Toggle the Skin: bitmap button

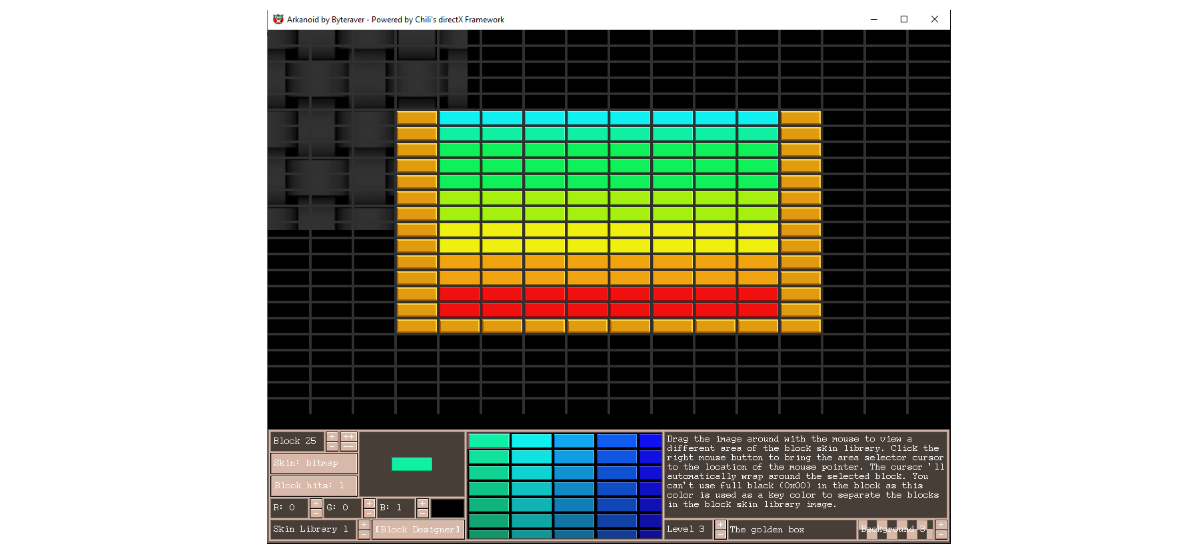pos(314,463)
